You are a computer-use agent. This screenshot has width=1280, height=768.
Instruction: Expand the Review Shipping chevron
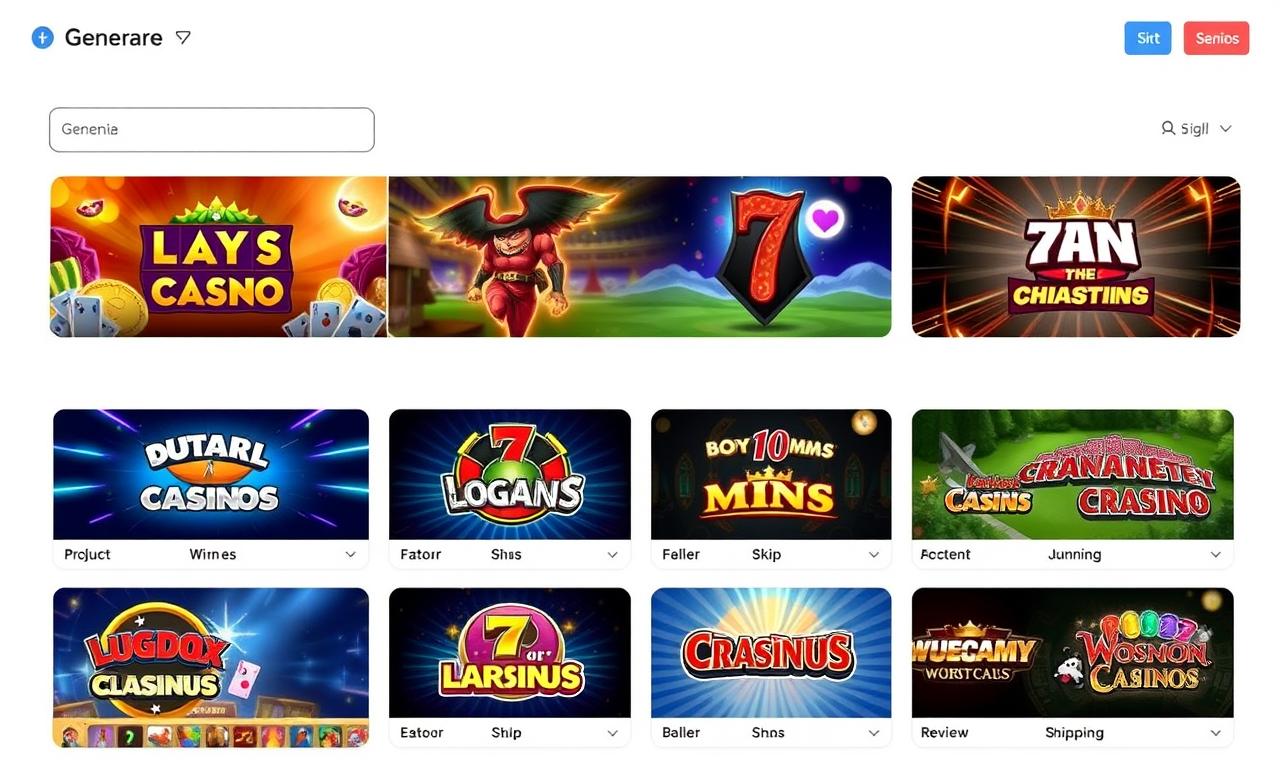click(x=1215, y=733)
